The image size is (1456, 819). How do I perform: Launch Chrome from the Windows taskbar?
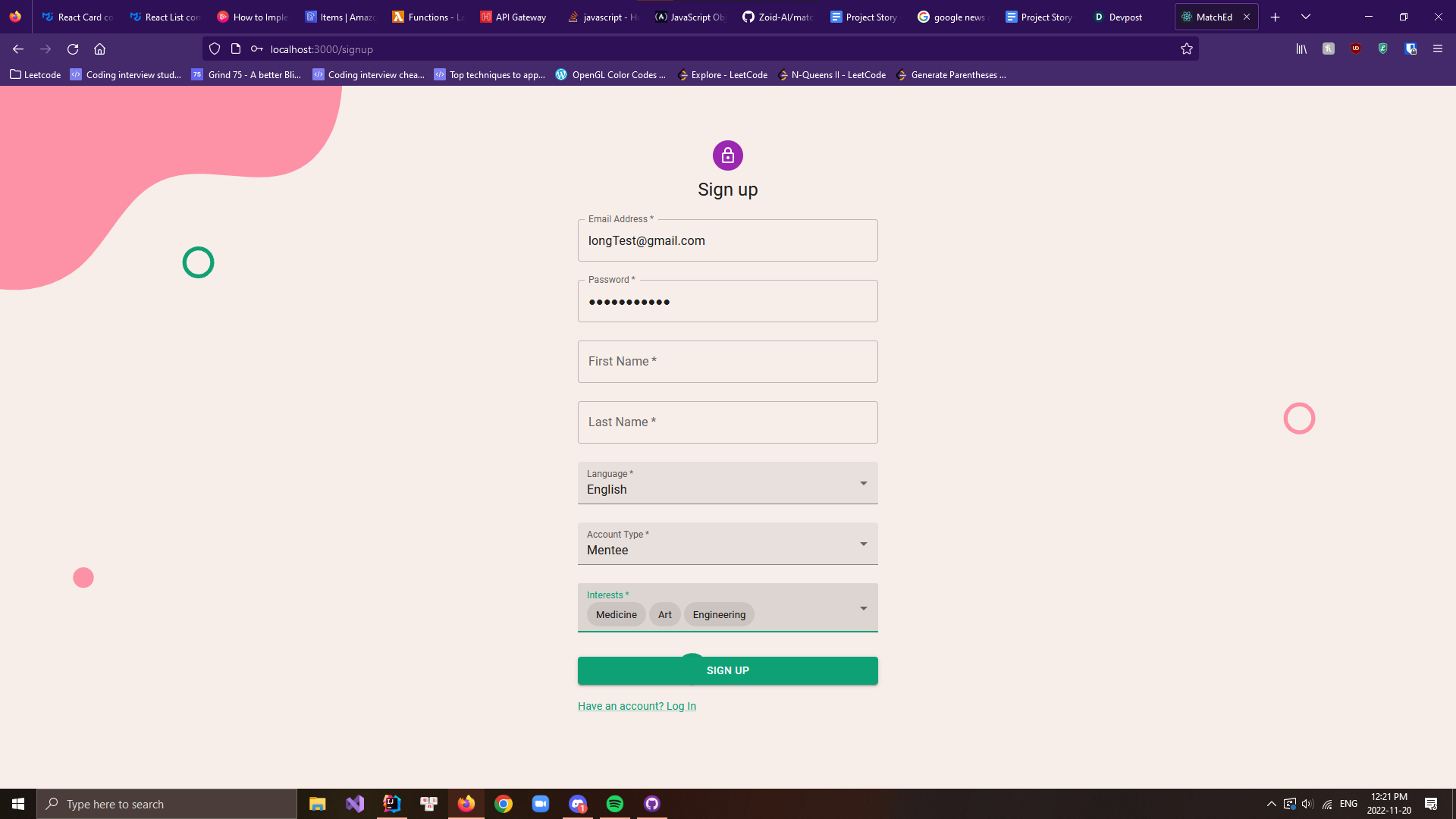[x=504, y=804]
